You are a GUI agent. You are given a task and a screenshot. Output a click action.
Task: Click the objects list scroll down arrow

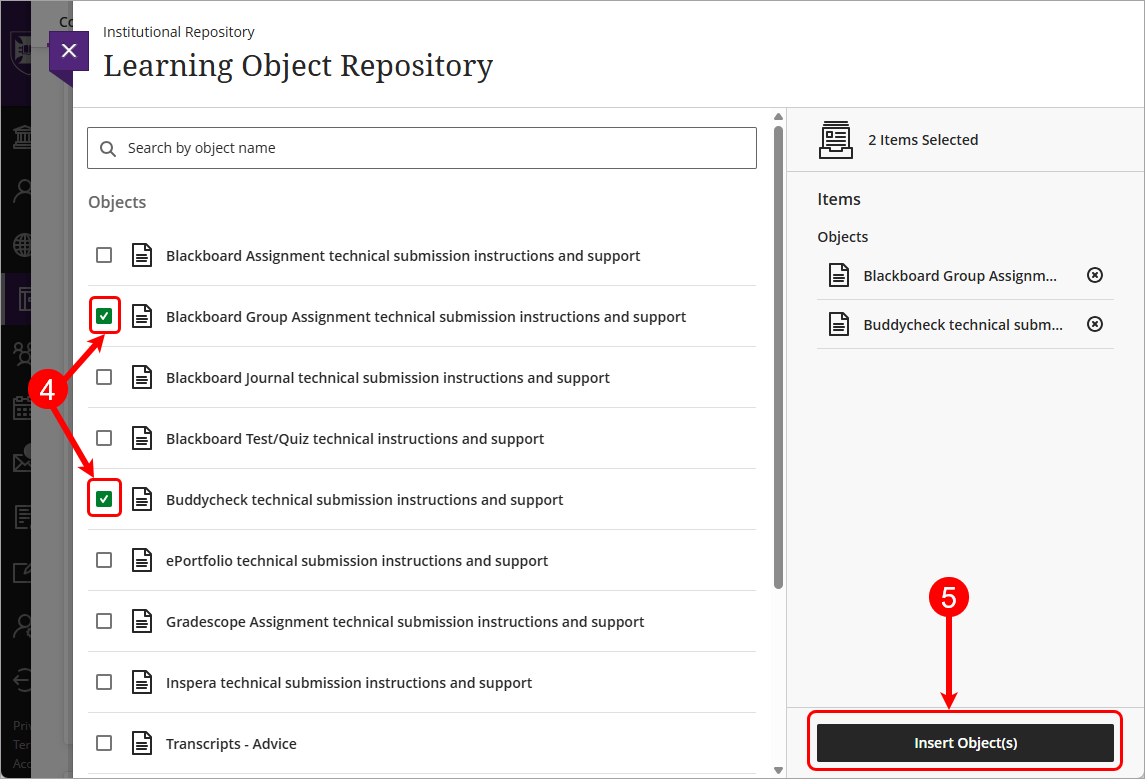778,770
